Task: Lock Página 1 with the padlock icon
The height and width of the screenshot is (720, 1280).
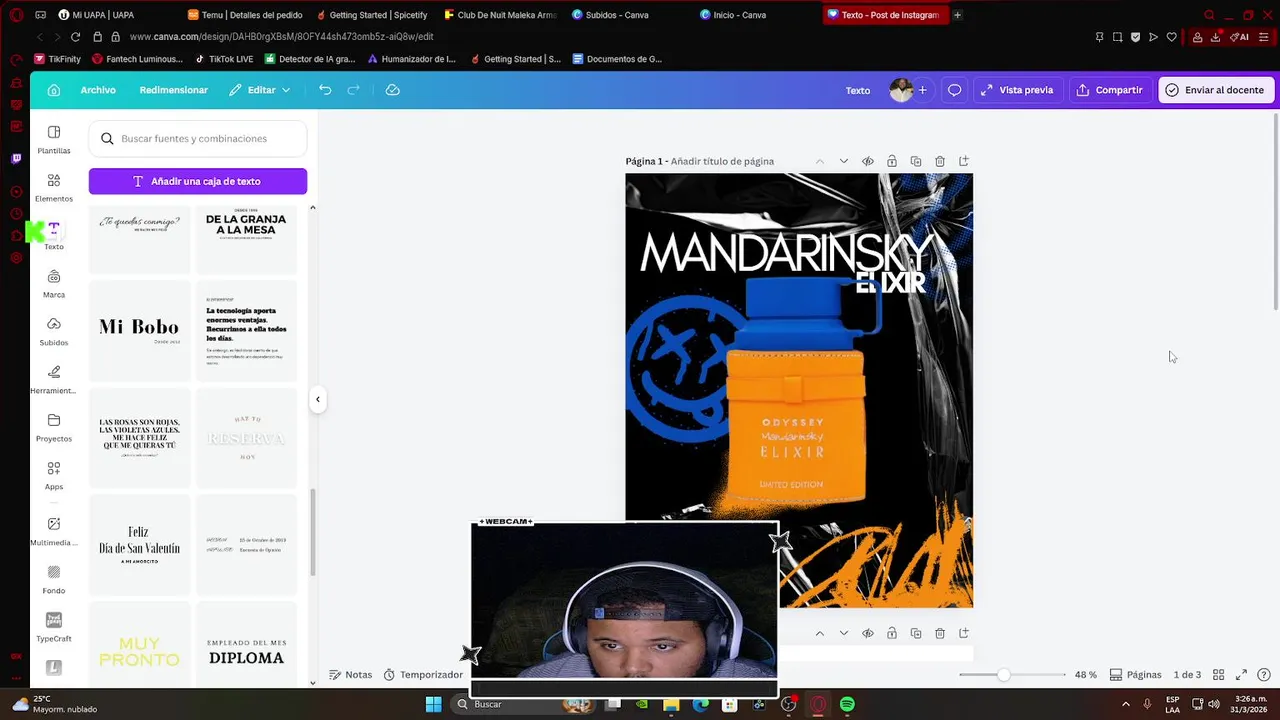Action: click(x=892, y=161)
